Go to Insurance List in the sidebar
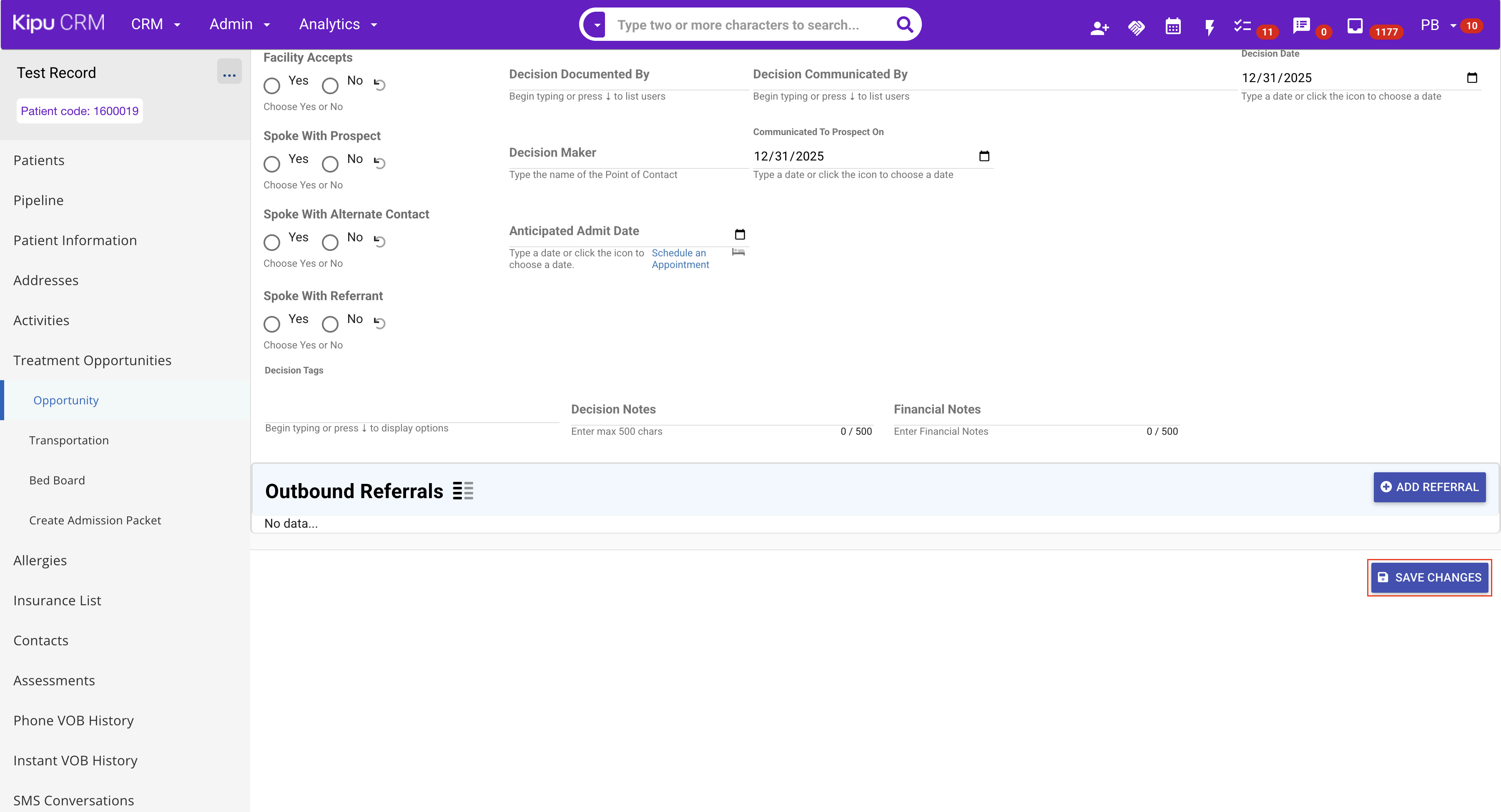Image resolution: width=1501 pixels, height=812 pixels. coord(57,600)
